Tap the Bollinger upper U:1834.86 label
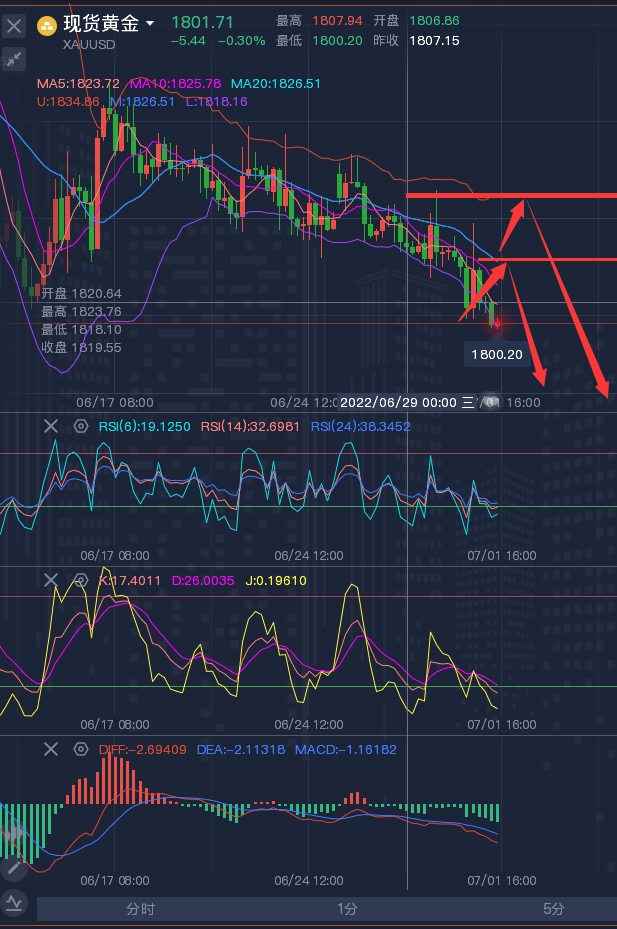The width and height of the screenshot is (617, 929). point(68,101)
